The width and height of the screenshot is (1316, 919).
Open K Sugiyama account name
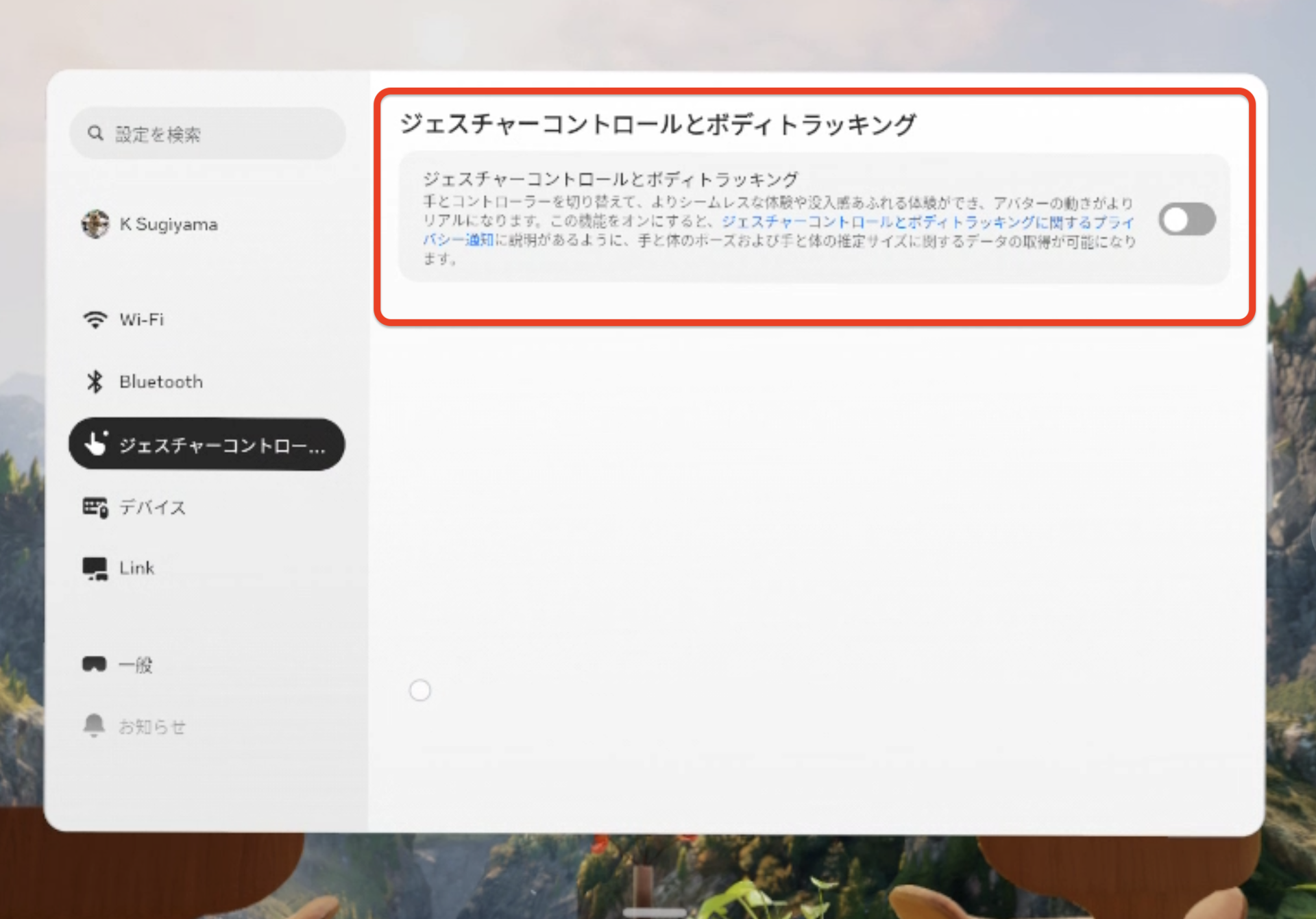[169, 224]
